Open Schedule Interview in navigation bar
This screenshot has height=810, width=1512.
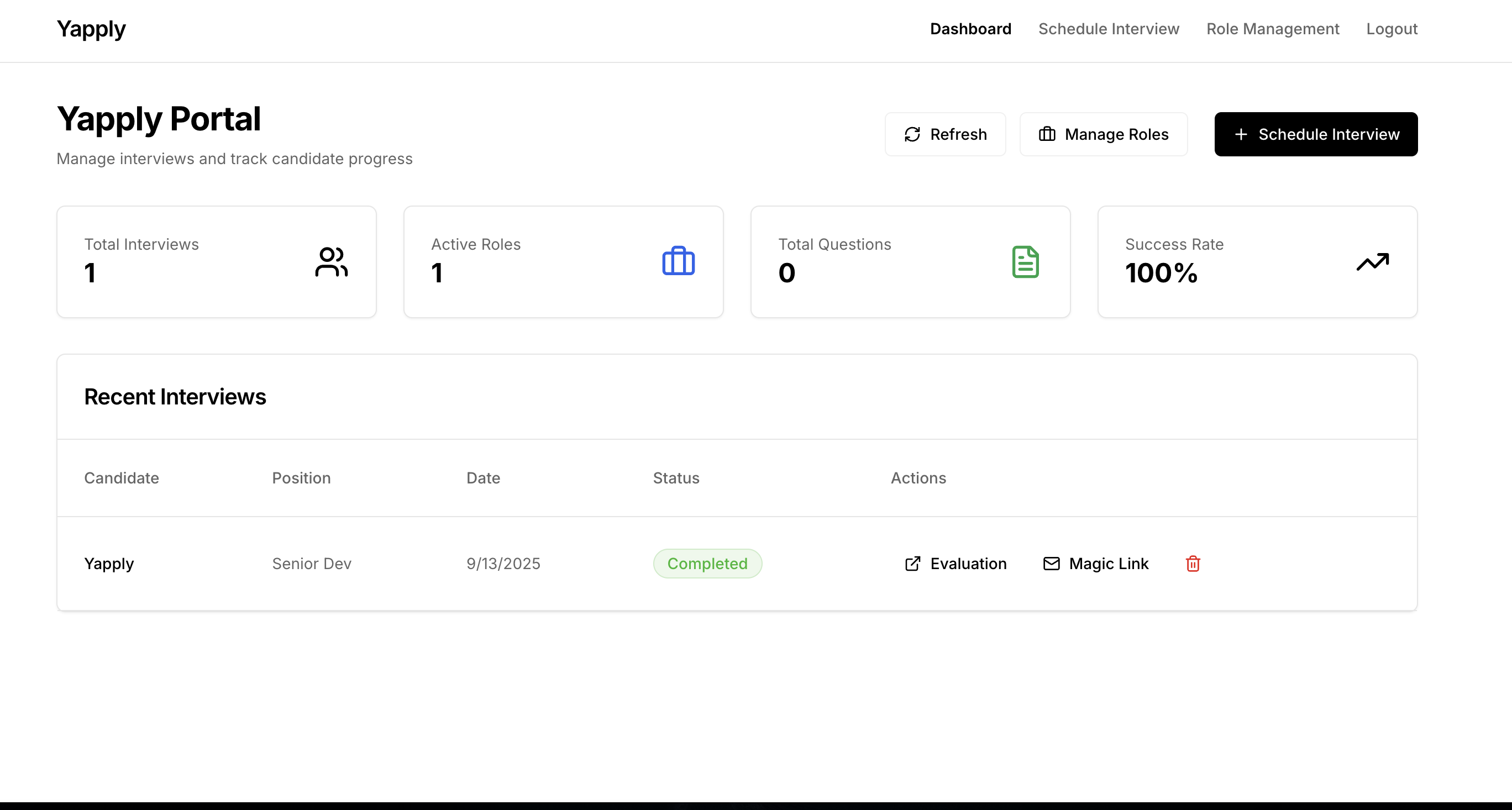(1108, 29)
